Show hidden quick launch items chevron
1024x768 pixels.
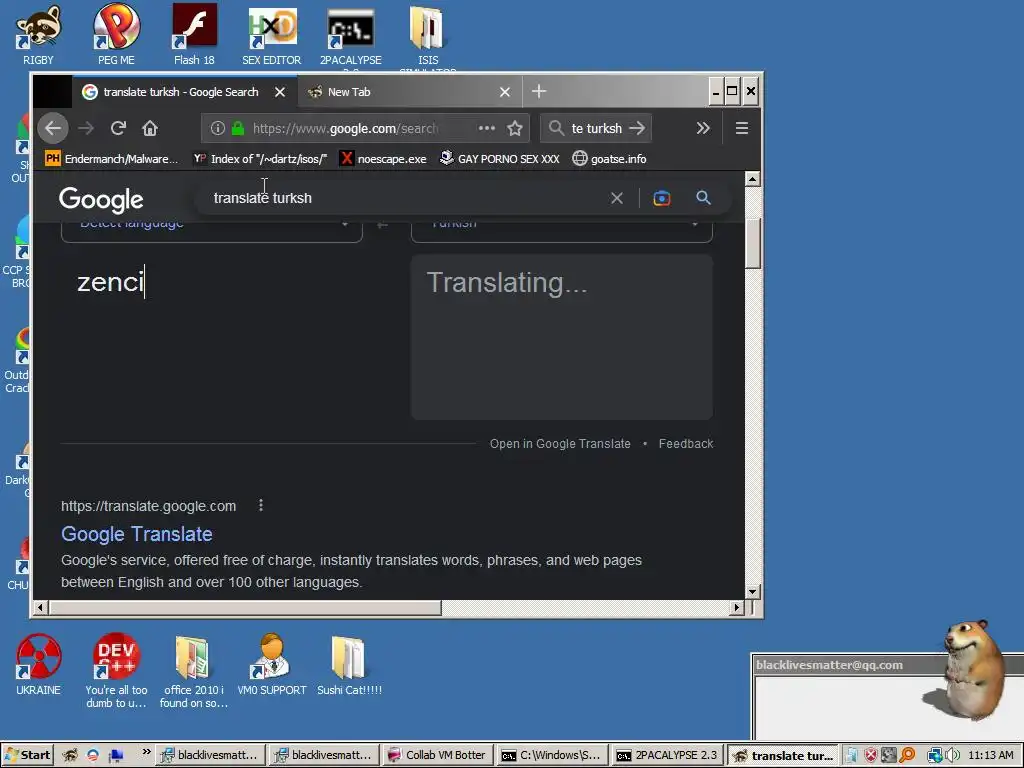(x=146, y=752)
